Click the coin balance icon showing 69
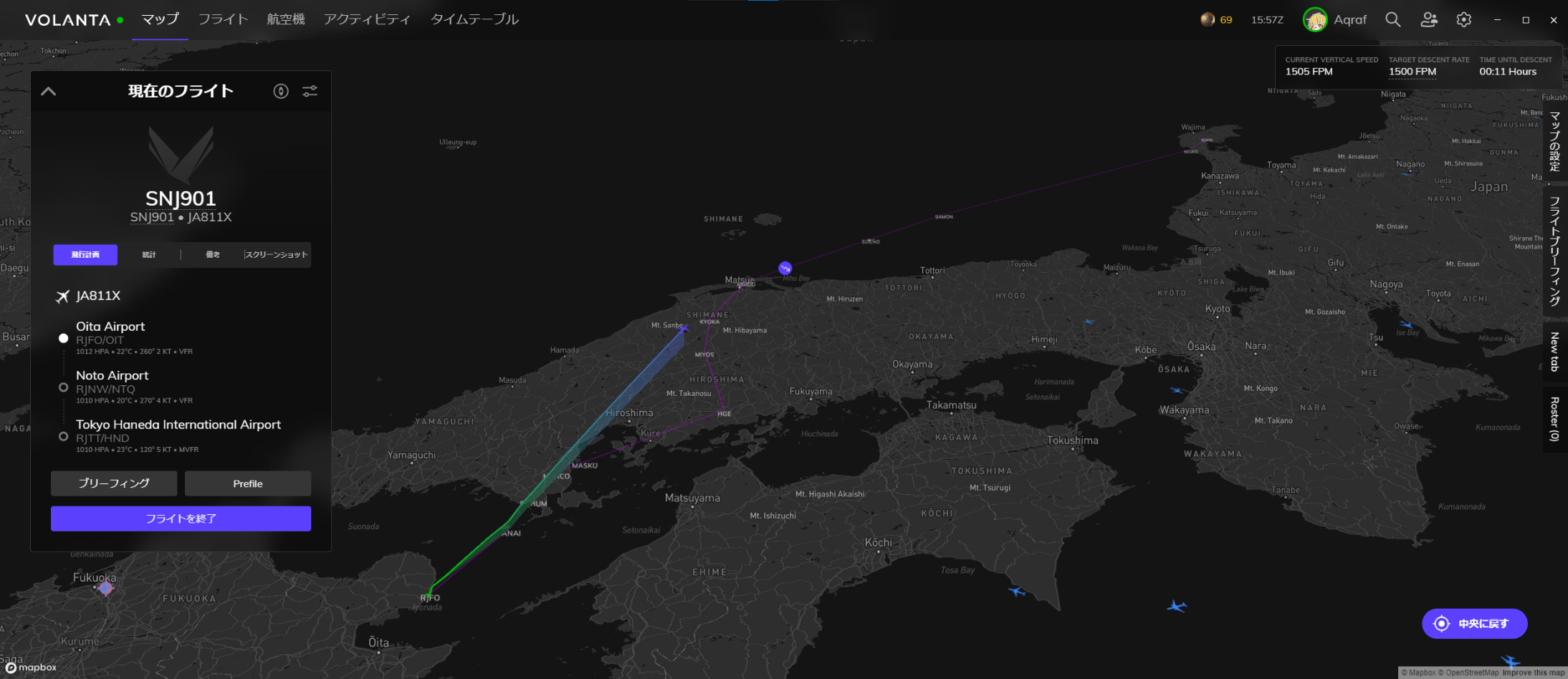The width and height of the screenshot is (1568, 679). point(1208,20)
